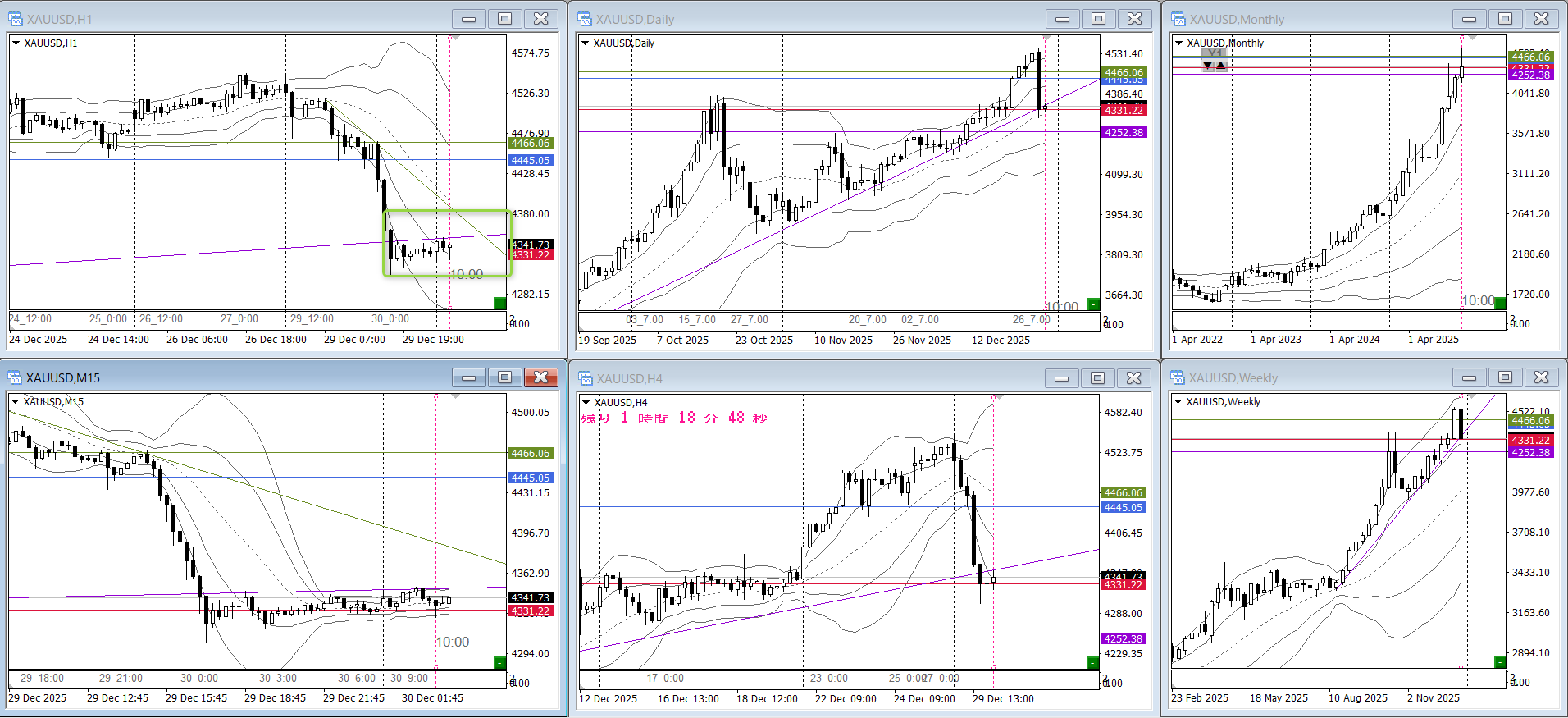Click the chart shift triangle on M15 chart
Viewport: 1568px width, 718px height.
click(x=456, y=396)
